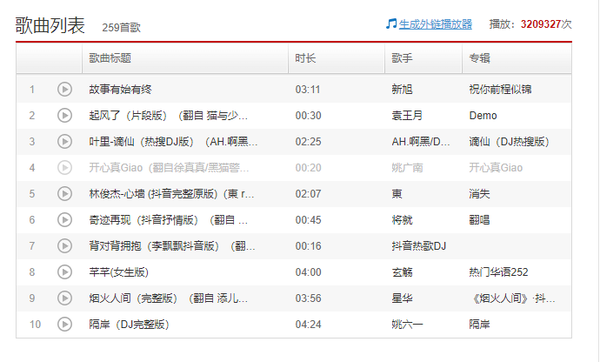Open artist 抖音热歌DJ
The width and height of the screenshot is (600, 362).
tap(419, 246)
